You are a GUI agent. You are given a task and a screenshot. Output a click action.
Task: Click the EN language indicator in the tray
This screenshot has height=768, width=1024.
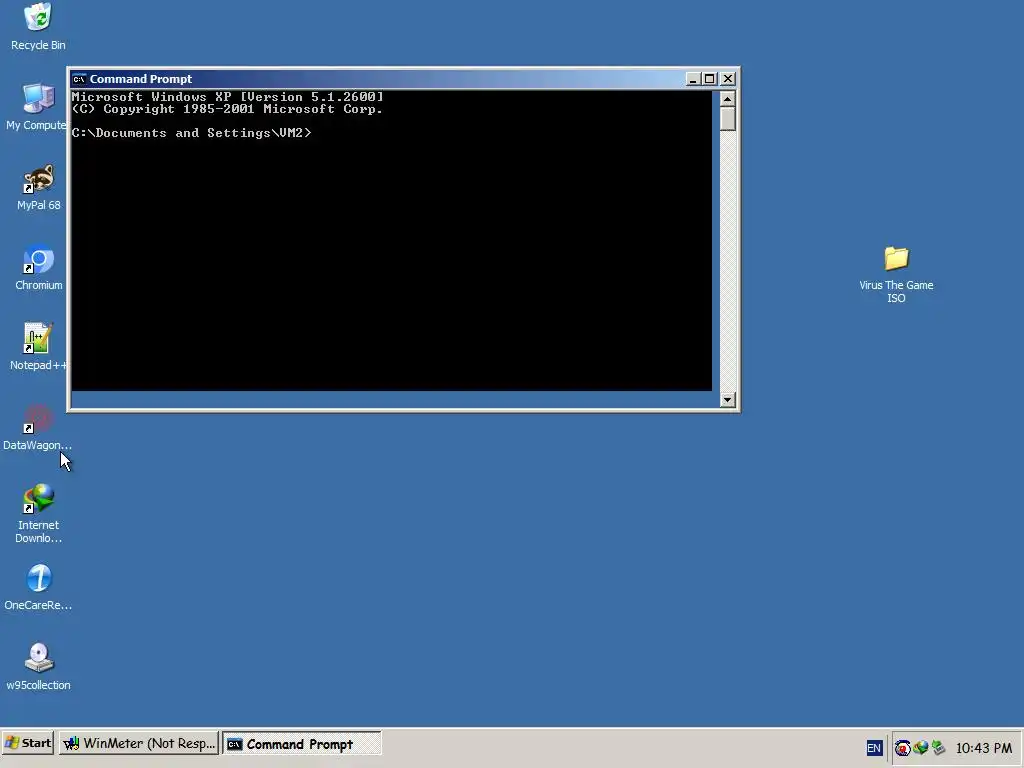point(874,748)
